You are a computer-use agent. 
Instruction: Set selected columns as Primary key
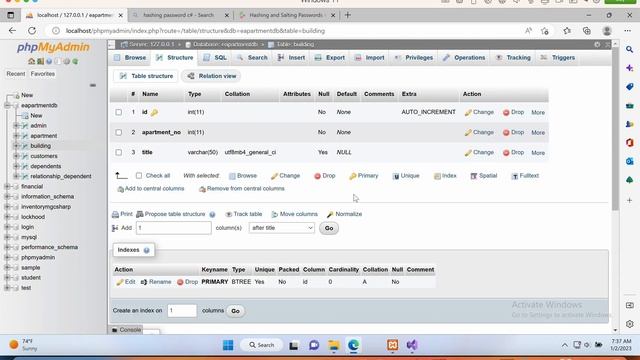click(364, 176)
